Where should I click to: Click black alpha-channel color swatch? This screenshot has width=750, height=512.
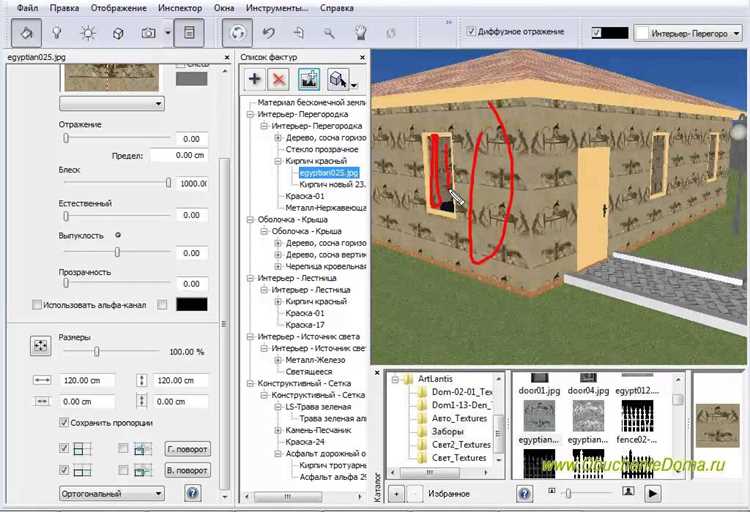(191, 304)
